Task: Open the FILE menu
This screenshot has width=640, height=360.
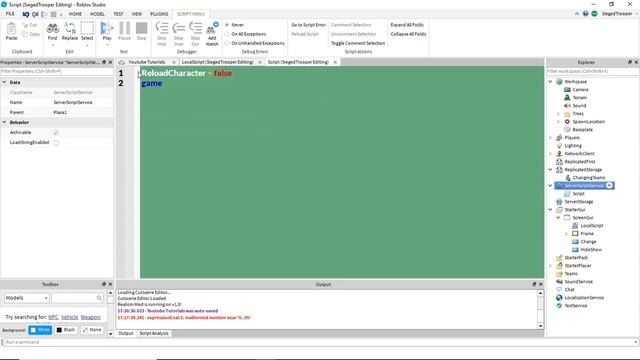Action: coord(10,14)
